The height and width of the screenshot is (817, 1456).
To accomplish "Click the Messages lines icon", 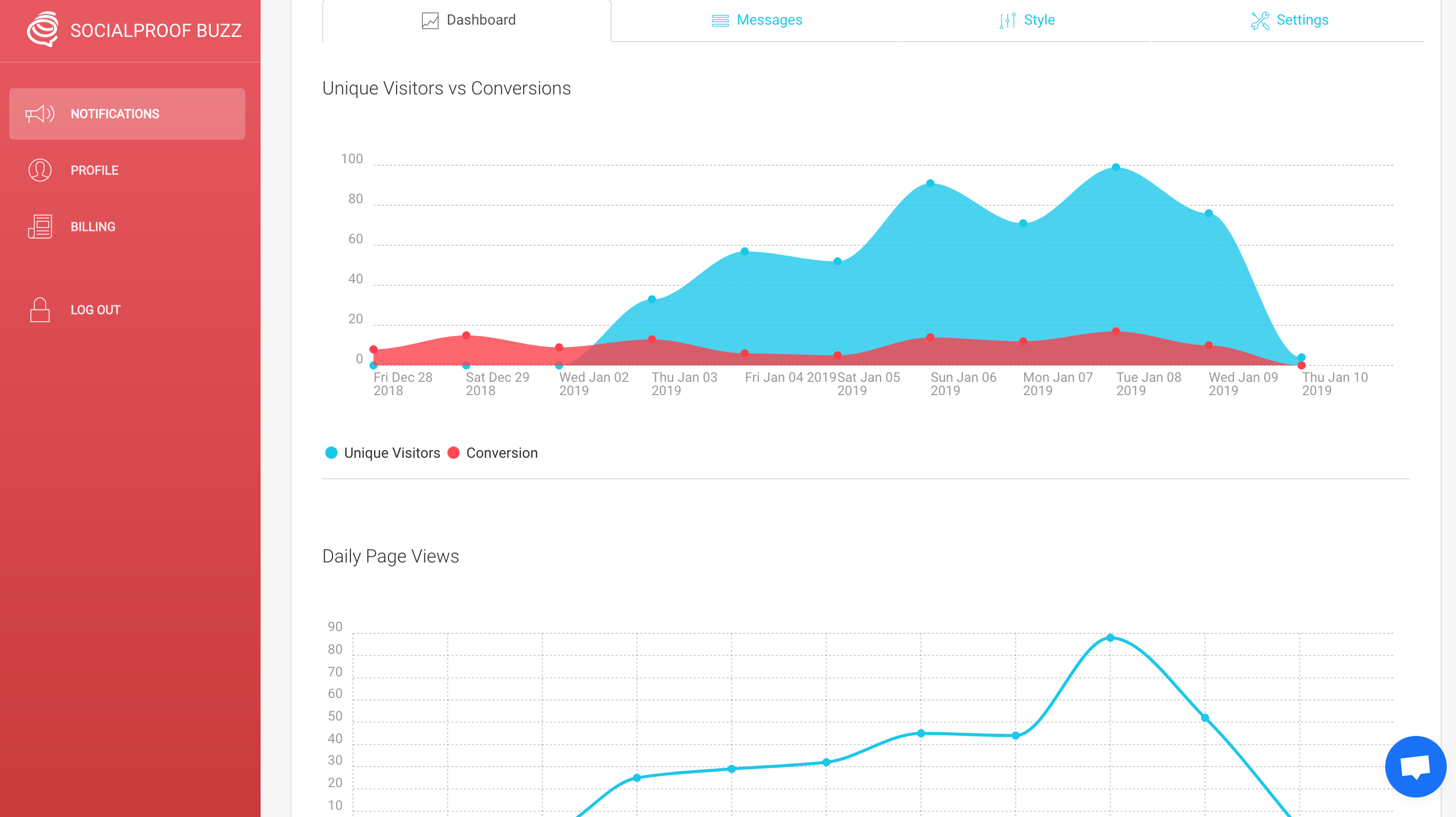I will click(x=720, y=21).
